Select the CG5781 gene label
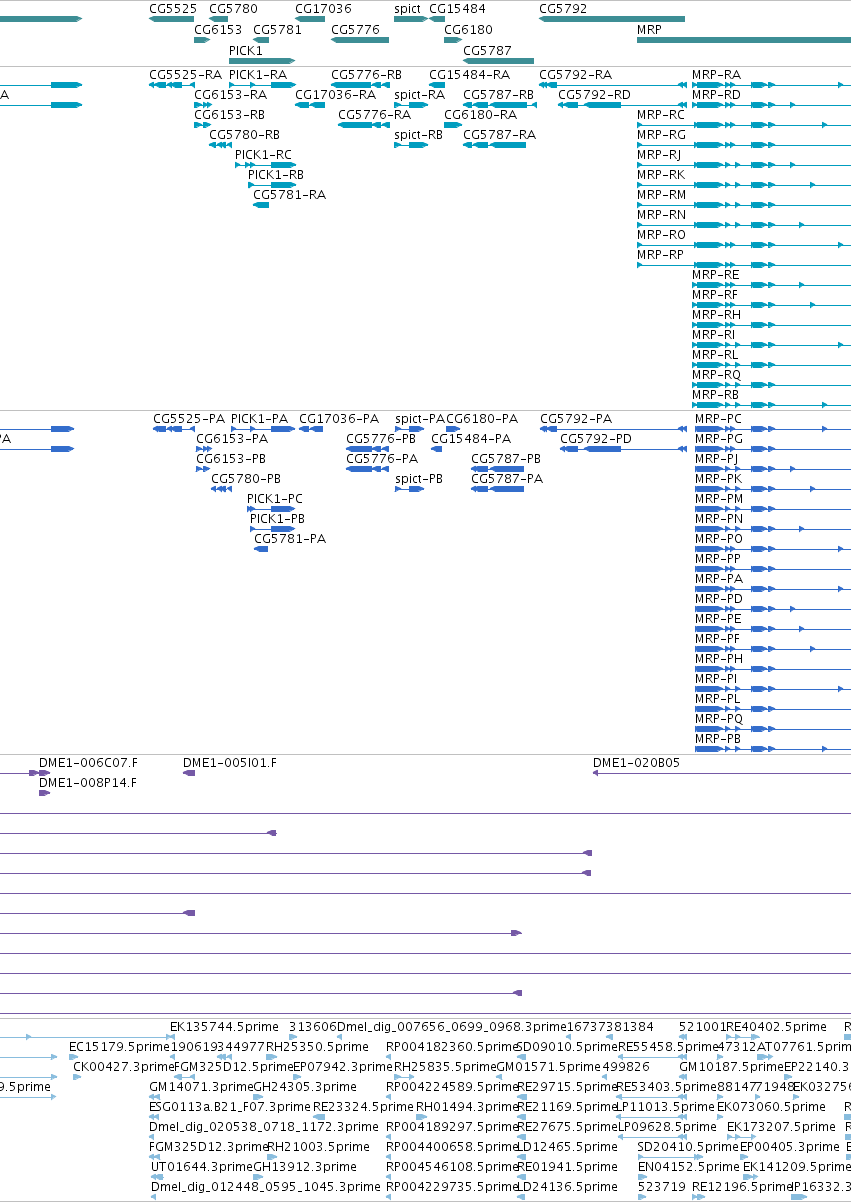The image size is (851, 1202). click(277, 30)
